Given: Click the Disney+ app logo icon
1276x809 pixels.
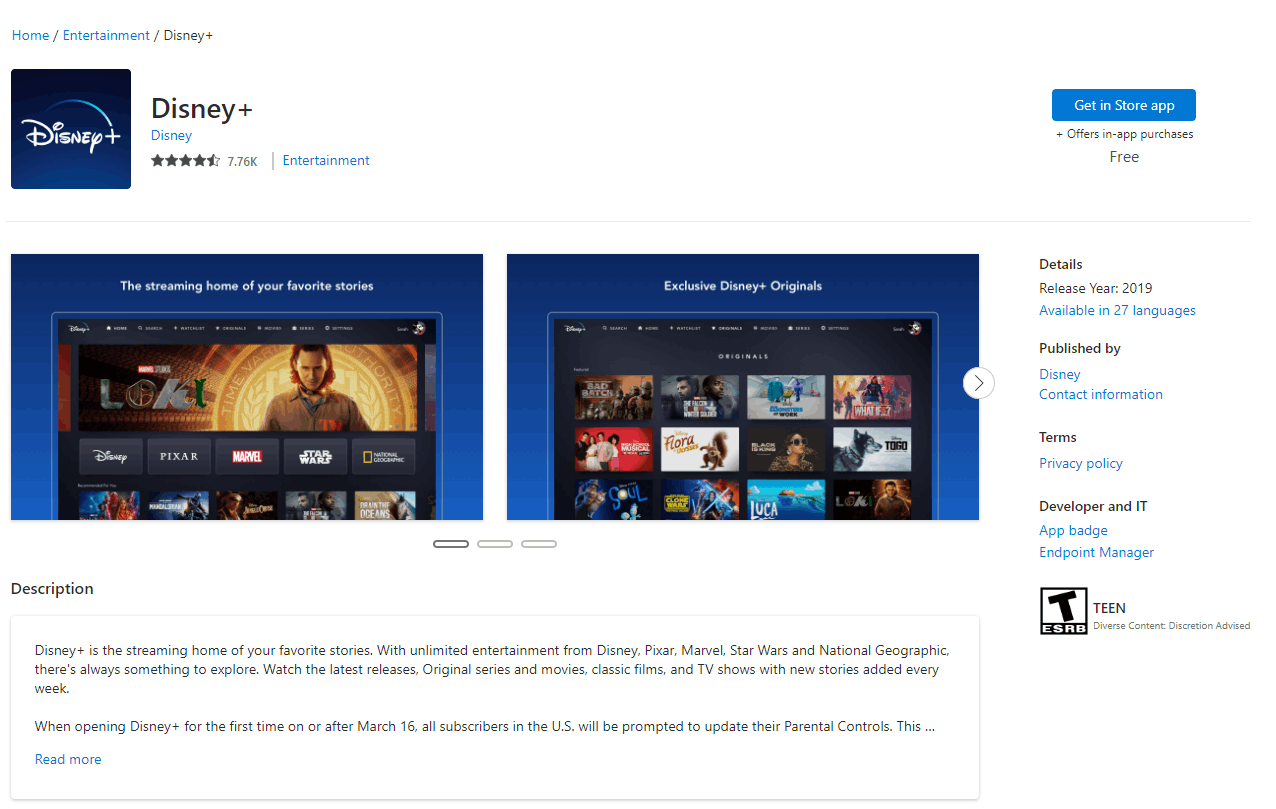Looking at the screenshot, I should (x=70, y=128).
